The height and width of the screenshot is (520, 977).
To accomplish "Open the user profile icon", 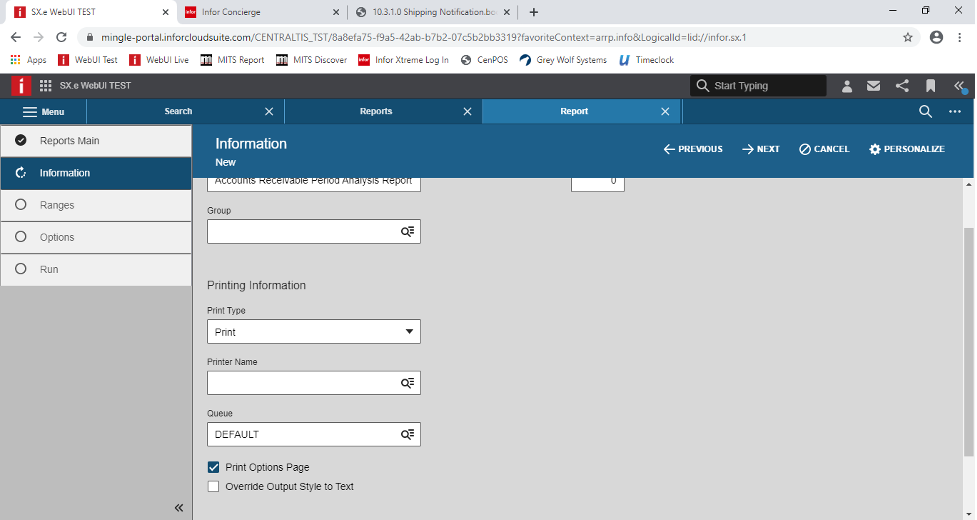I will tap(847, 86).
